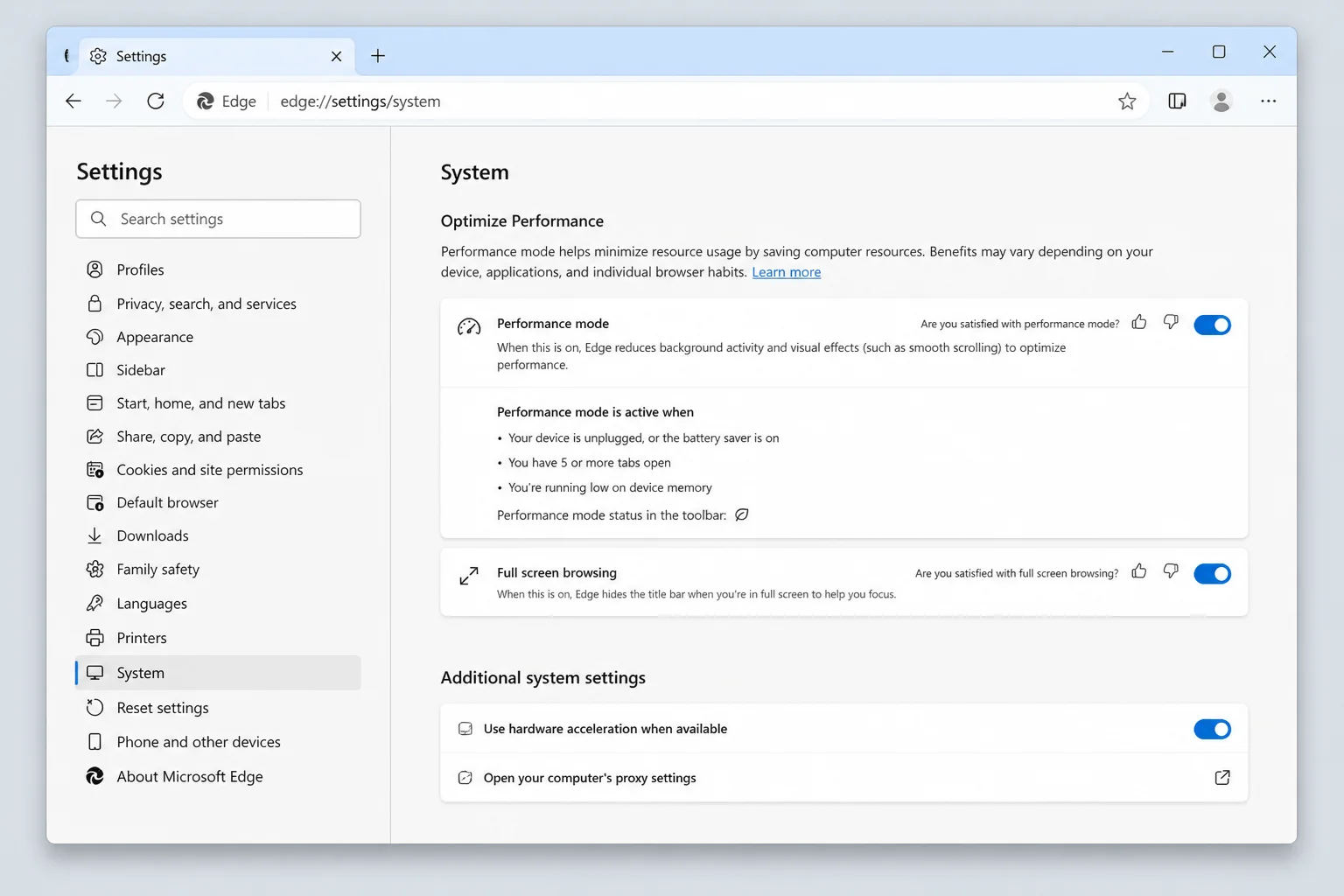
Task: Give thumbs down for full screen browsing
Action: (x=1171, y=572)
